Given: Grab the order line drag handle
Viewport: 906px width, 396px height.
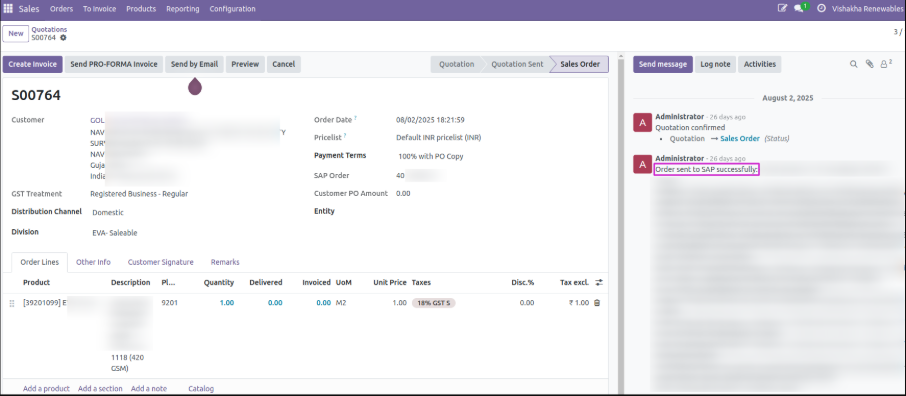Looking at the screenshot, I should pyautogui.click(x=12, y=303).
